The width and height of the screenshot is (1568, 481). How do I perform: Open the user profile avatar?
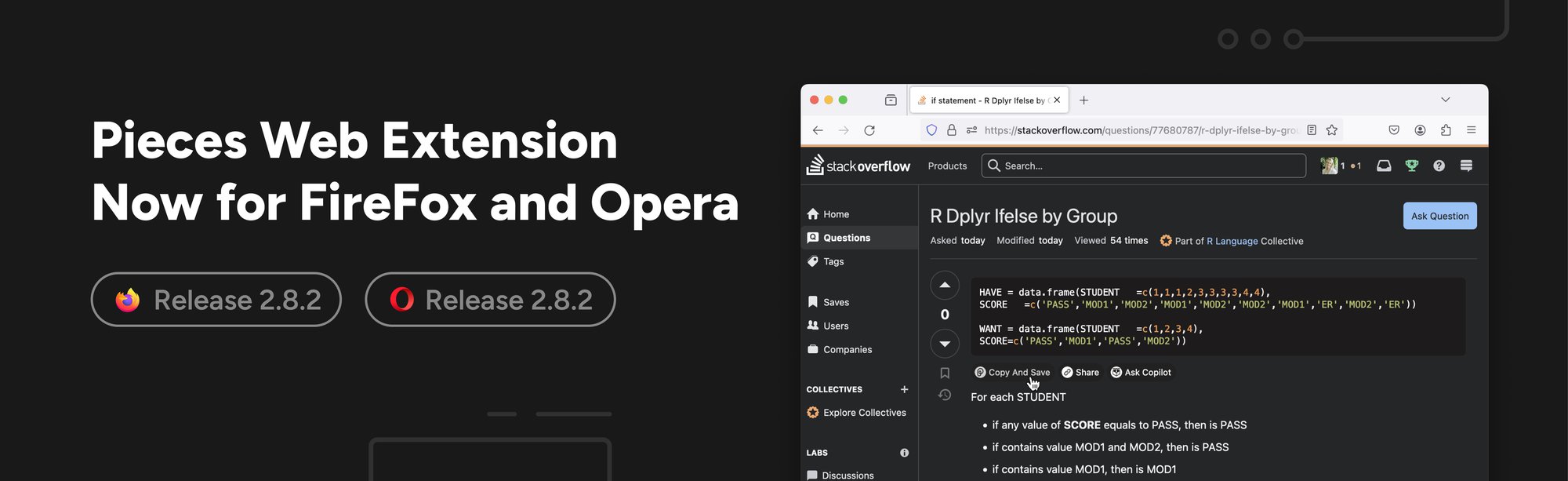1329,166
